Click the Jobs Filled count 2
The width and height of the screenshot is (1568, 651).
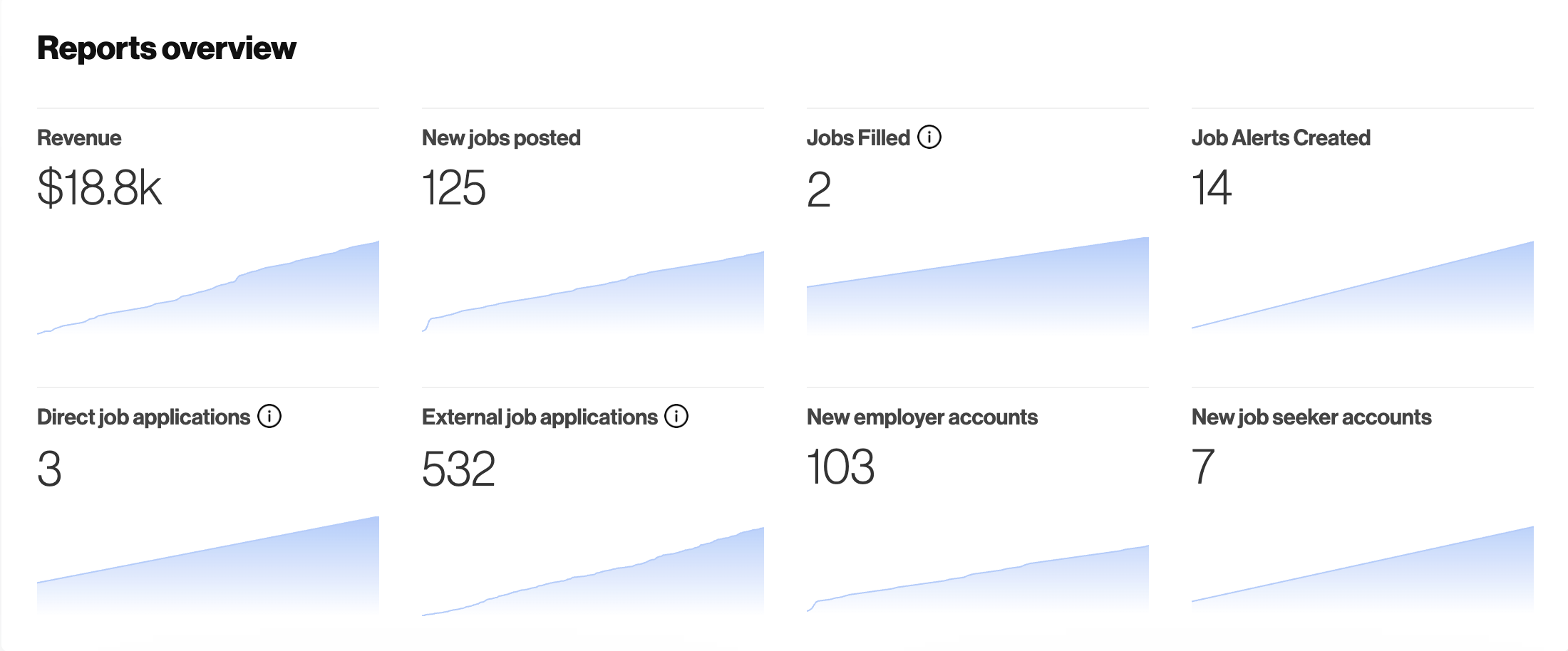tap(821, 189)
